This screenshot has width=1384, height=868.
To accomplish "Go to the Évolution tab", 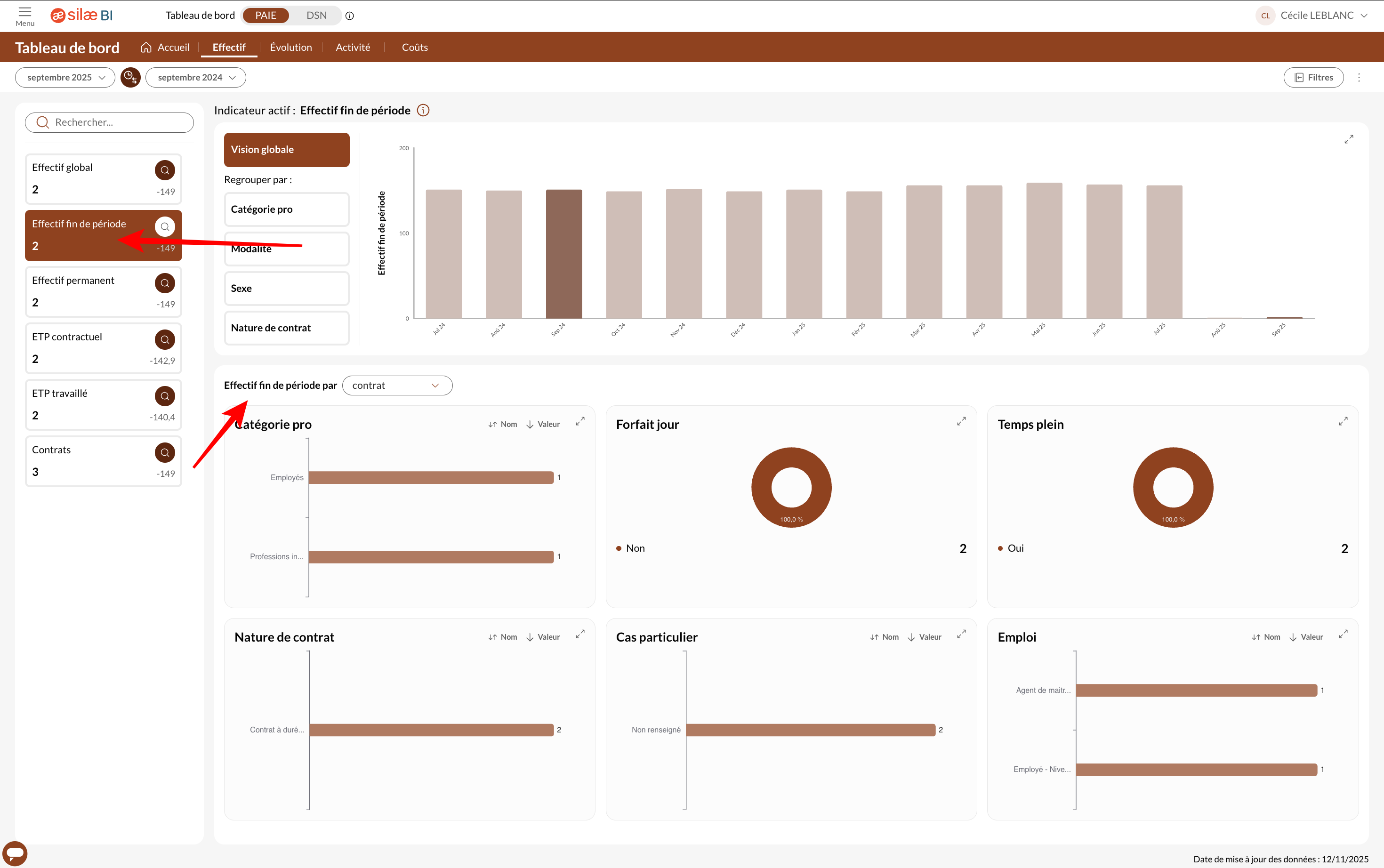I will click(291, 47).
